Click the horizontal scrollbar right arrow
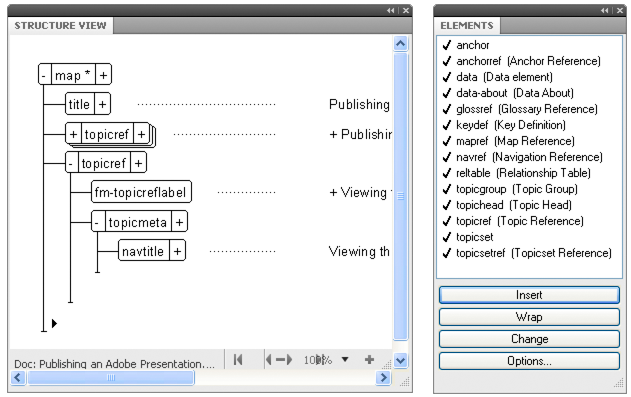This screenshot has width=631, height=397. [384, 378]
